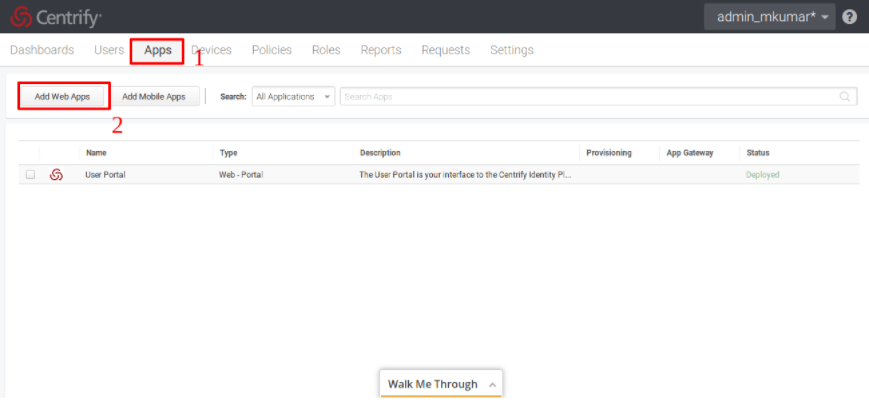Image resolution: width=869 pixels, height=405 pixels.
Task: Click the Add Web Apps button
Action: coord(62,96)
